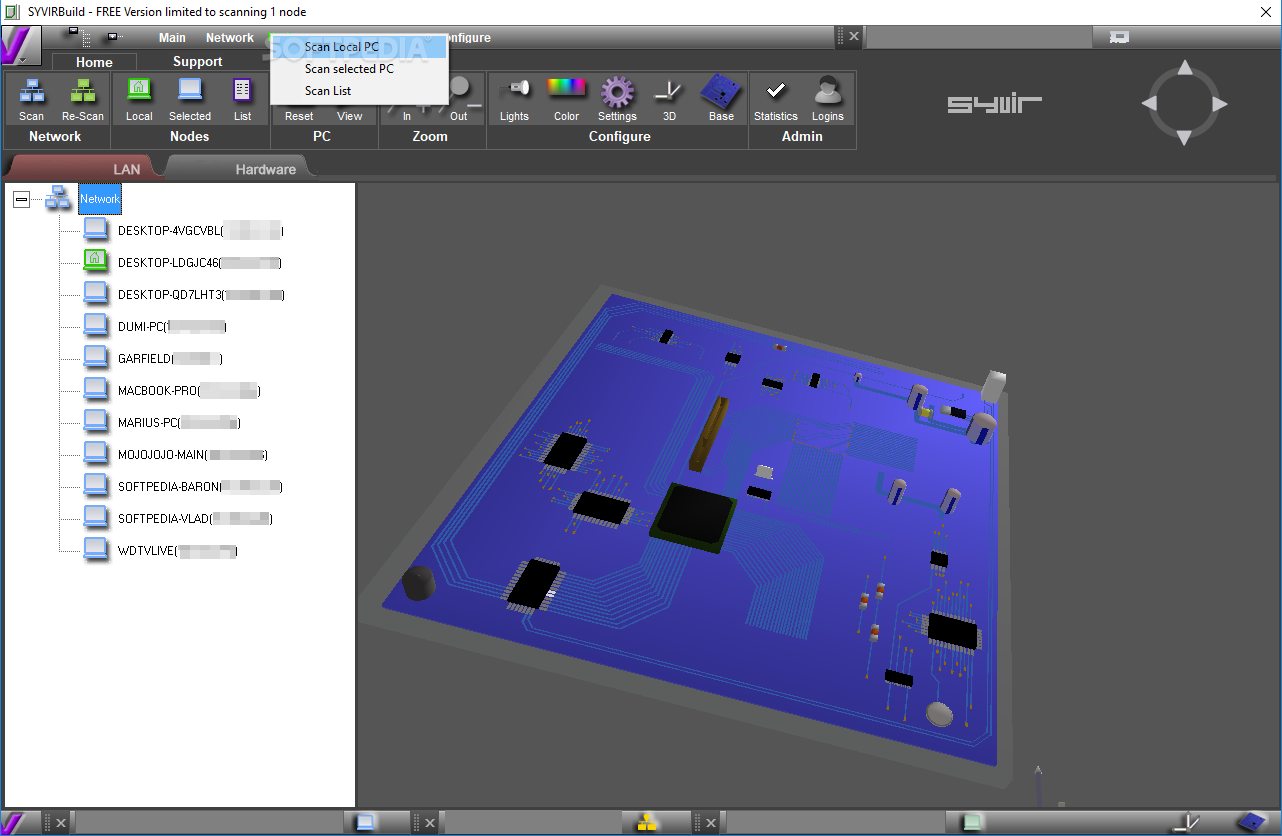This screenshot has height=836, width=1282.
Task: Select DESKTOP-QD7LHT3 in the tree
Action: (201, 295)
